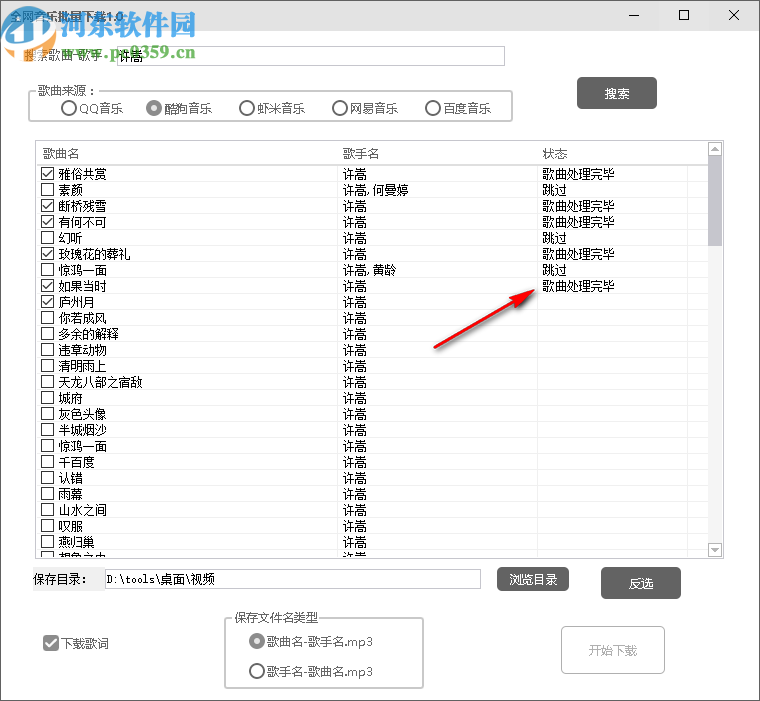Check the song 千百度
Image resolution: width=760 pixels, height=701 pixels.
coord(48,462)
